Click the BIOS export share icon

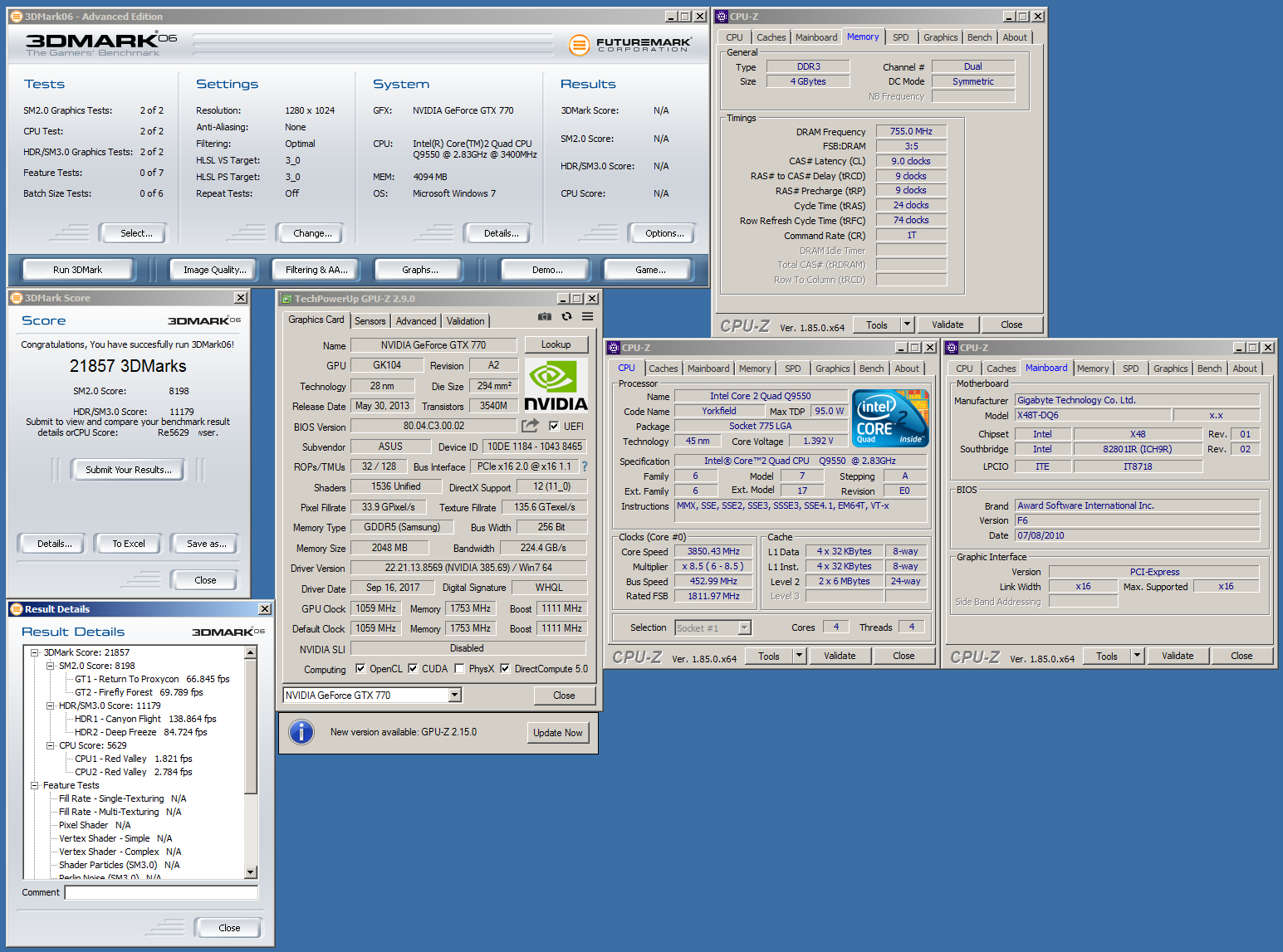tap(530, 426)
